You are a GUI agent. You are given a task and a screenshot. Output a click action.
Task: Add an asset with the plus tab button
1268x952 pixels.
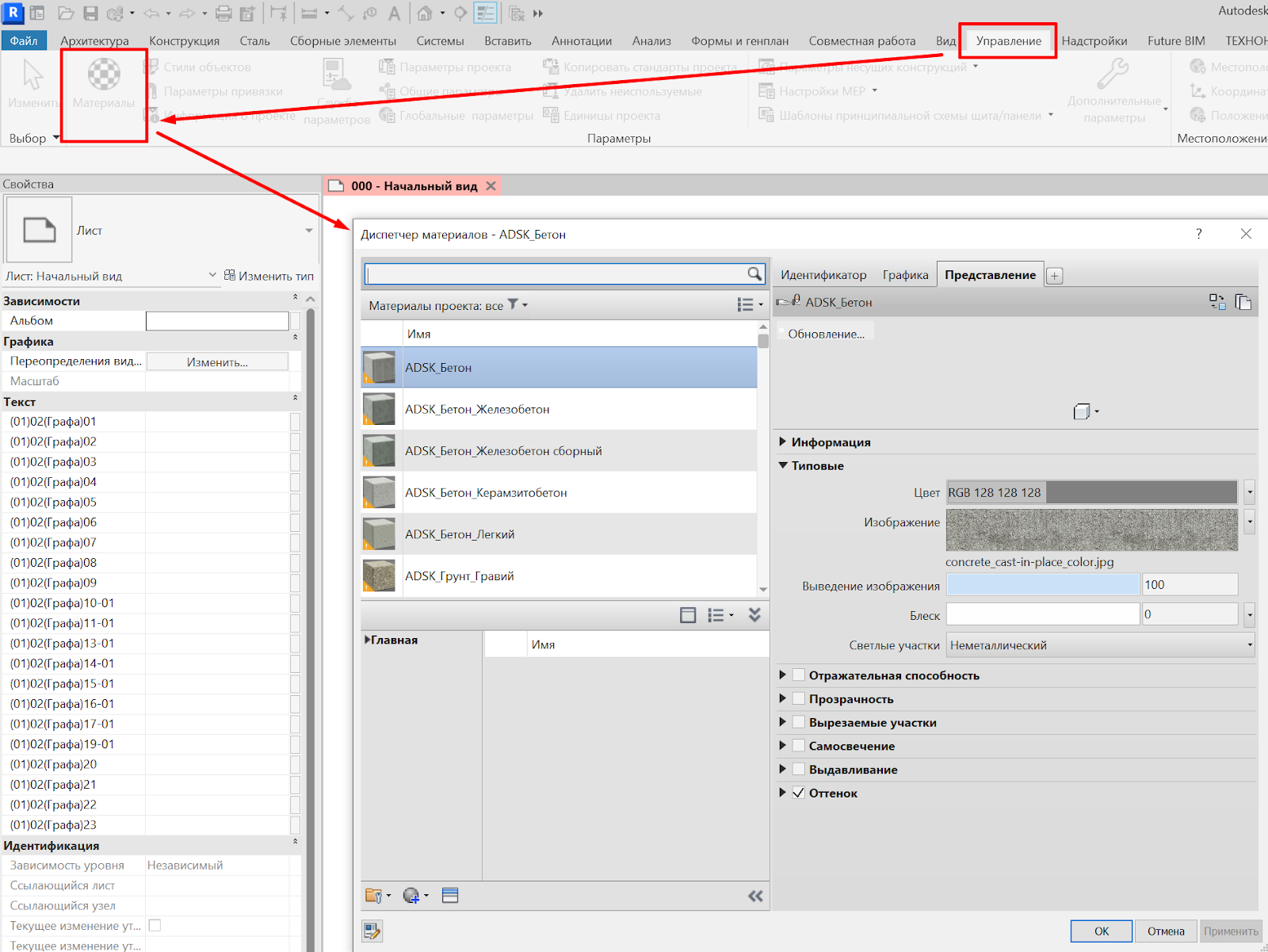(x=1055, y=276)
